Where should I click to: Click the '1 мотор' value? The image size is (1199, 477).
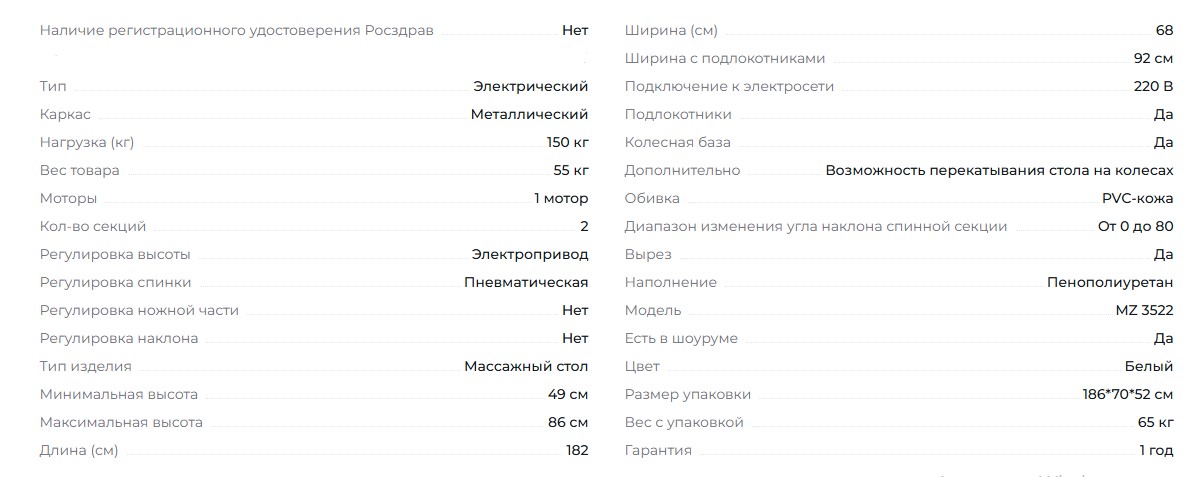tap(561, 199)
